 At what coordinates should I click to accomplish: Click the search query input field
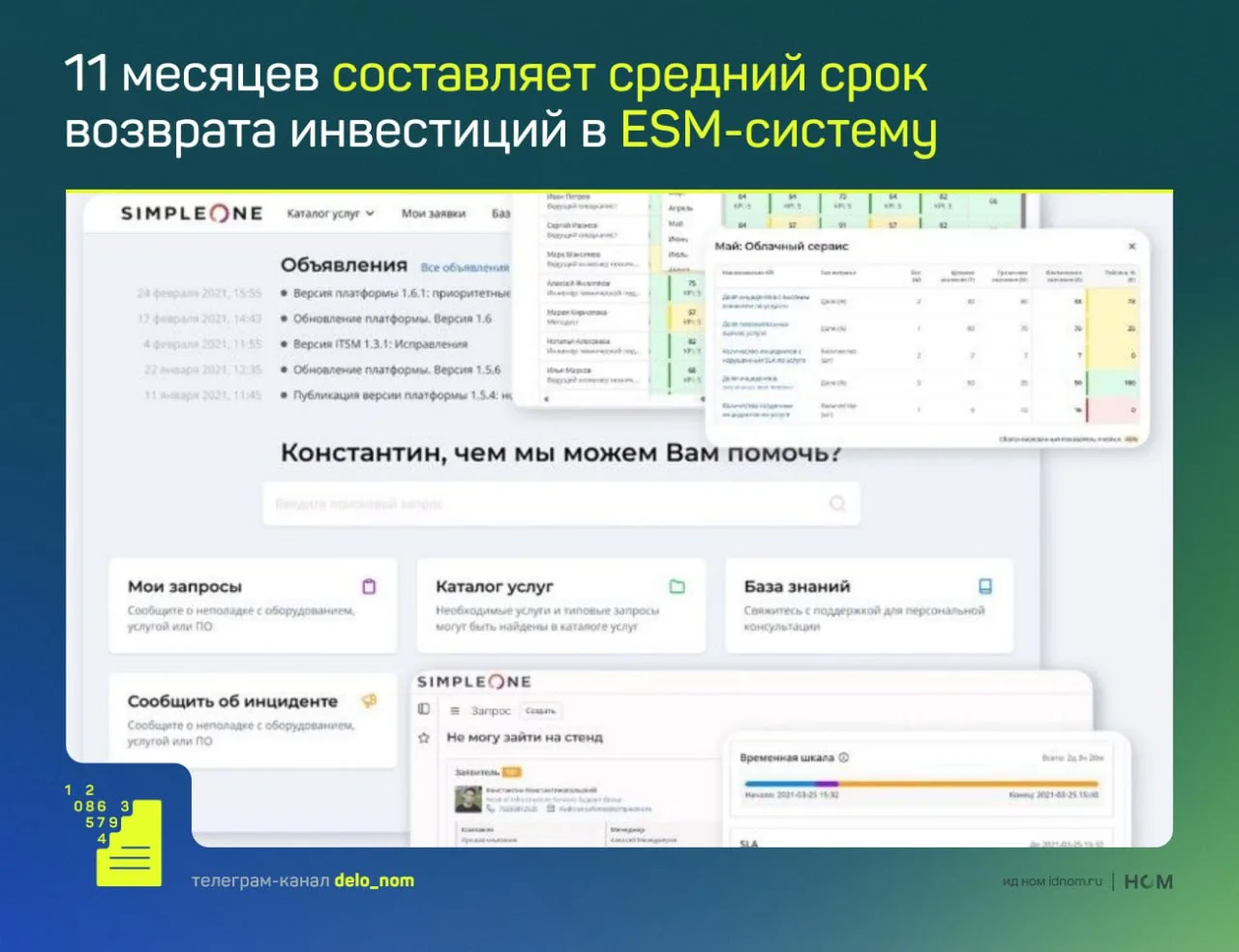pyautogui.click(x=542, y=503)
